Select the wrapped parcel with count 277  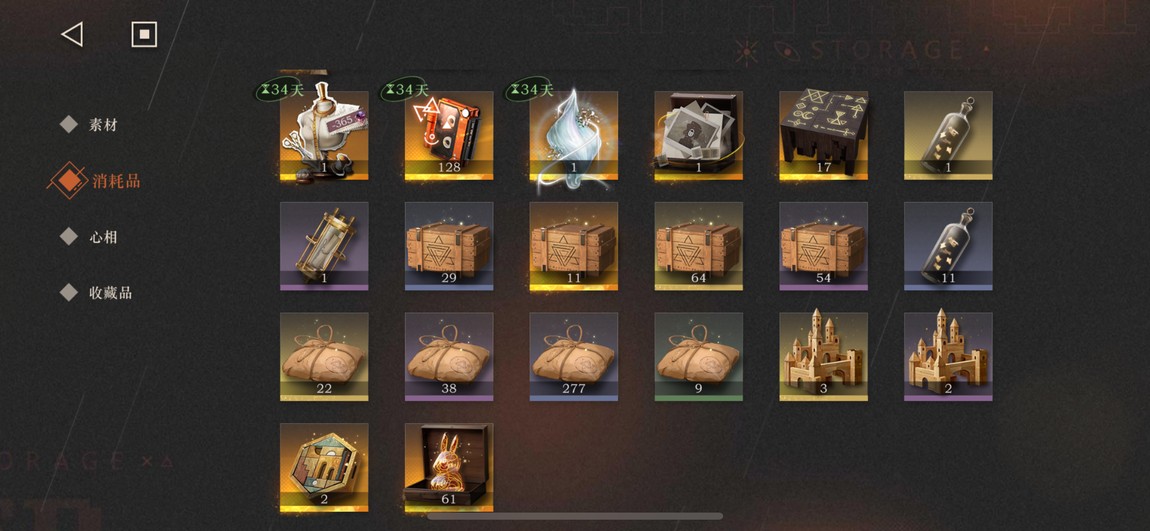click(574, 357)
